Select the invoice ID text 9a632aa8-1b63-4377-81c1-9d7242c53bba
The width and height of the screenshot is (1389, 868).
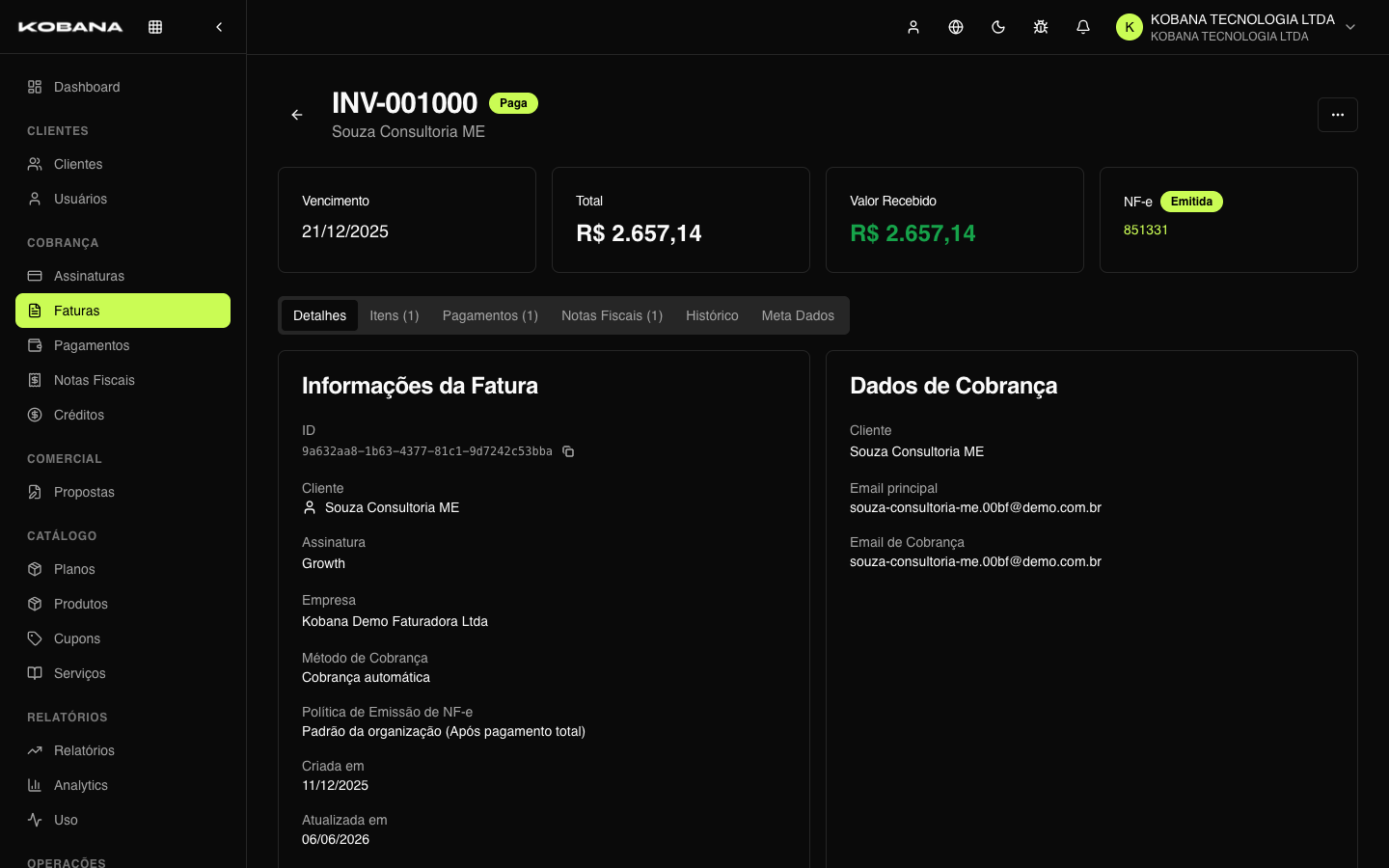point(427,451)
